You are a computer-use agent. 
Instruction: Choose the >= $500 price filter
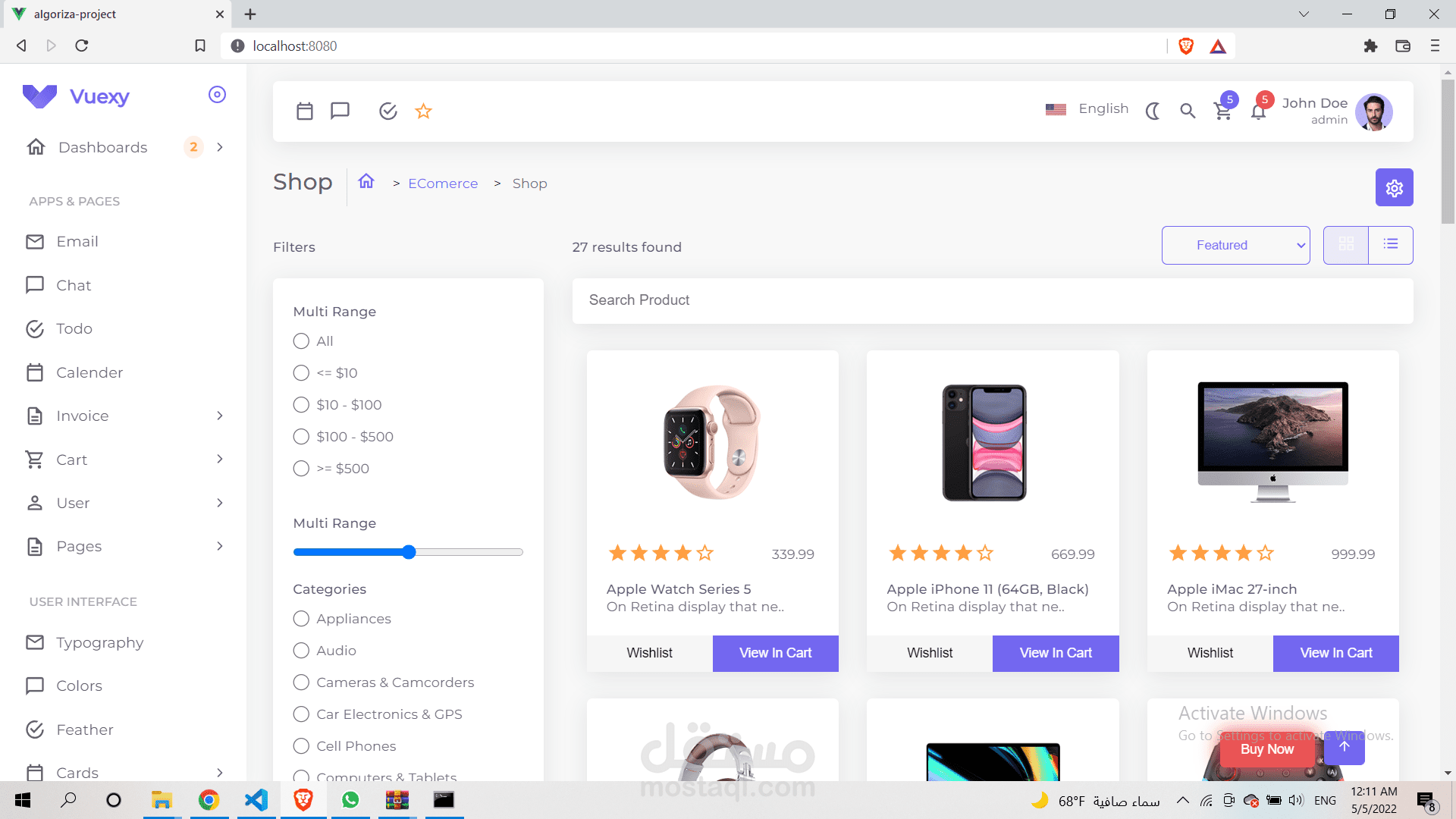coord(300,469)
